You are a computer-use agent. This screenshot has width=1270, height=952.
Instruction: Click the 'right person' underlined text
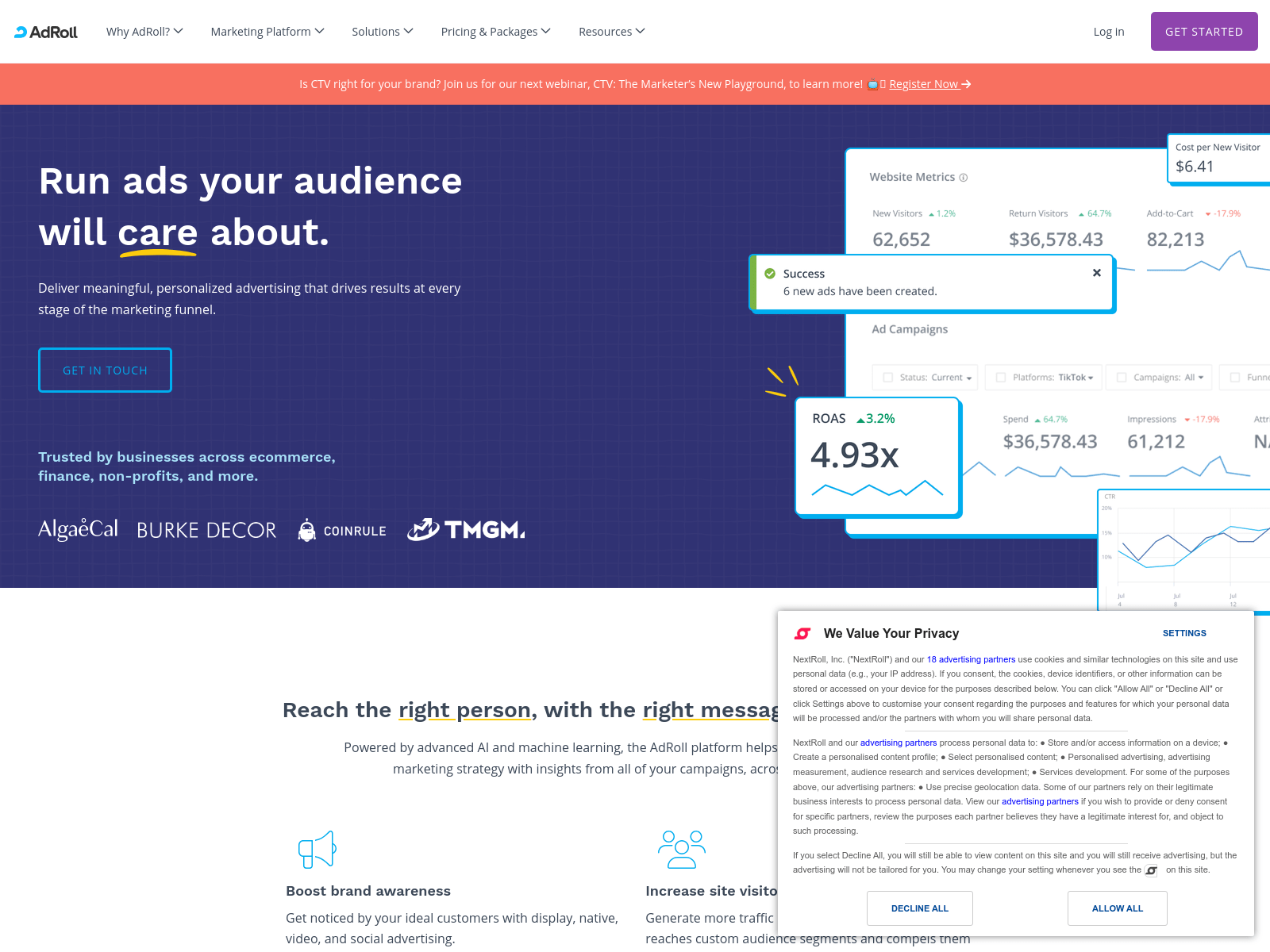(464, 710)
